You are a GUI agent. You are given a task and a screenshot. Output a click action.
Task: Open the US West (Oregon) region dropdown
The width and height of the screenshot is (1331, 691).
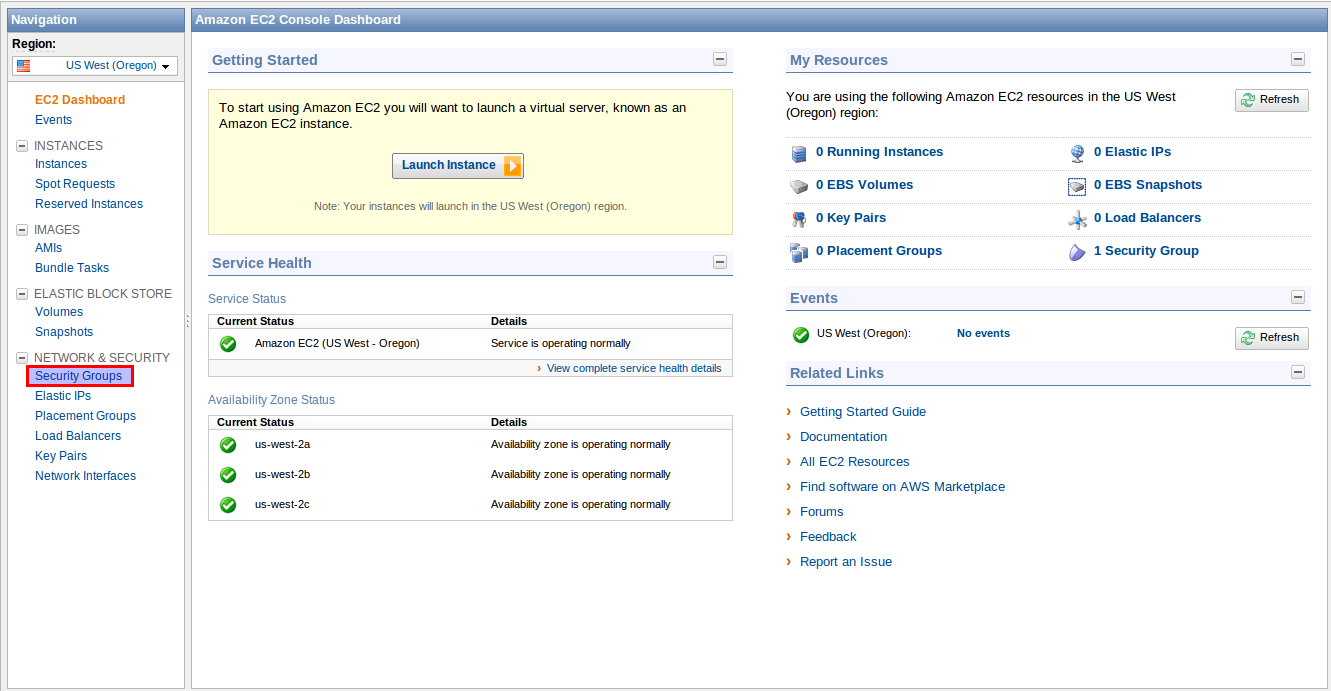95,66
